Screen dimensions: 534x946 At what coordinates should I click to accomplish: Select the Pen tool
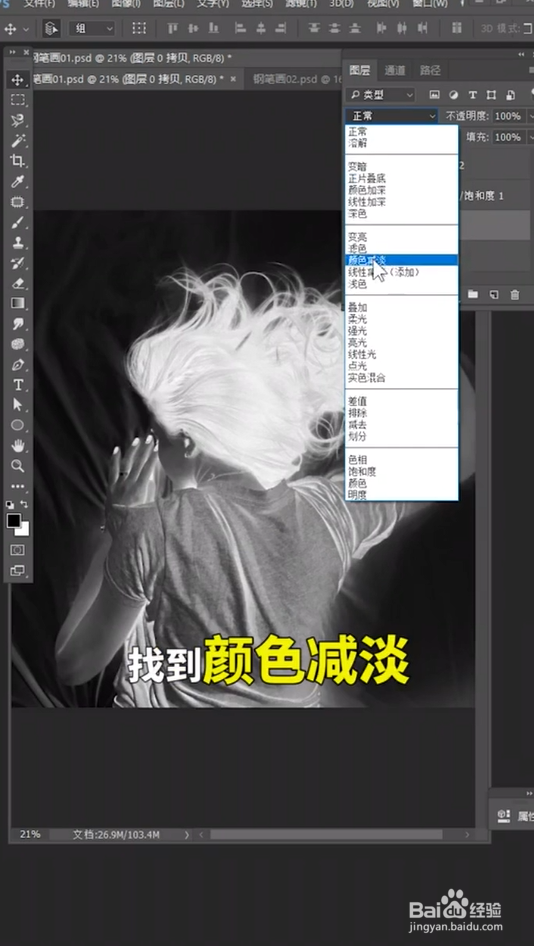(17, 364)
